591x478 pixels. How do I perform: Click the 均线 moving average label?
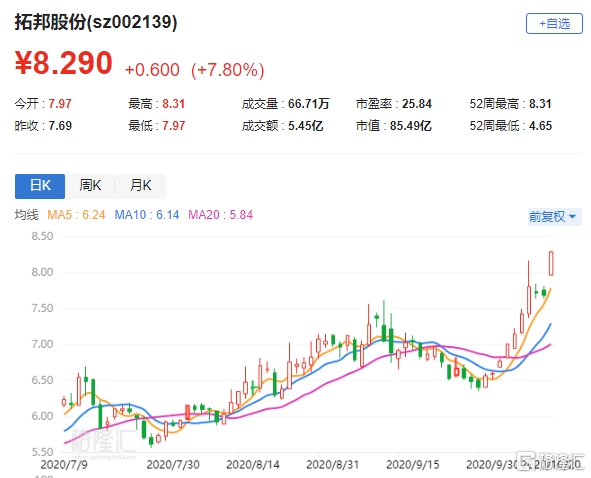(26, 215)
